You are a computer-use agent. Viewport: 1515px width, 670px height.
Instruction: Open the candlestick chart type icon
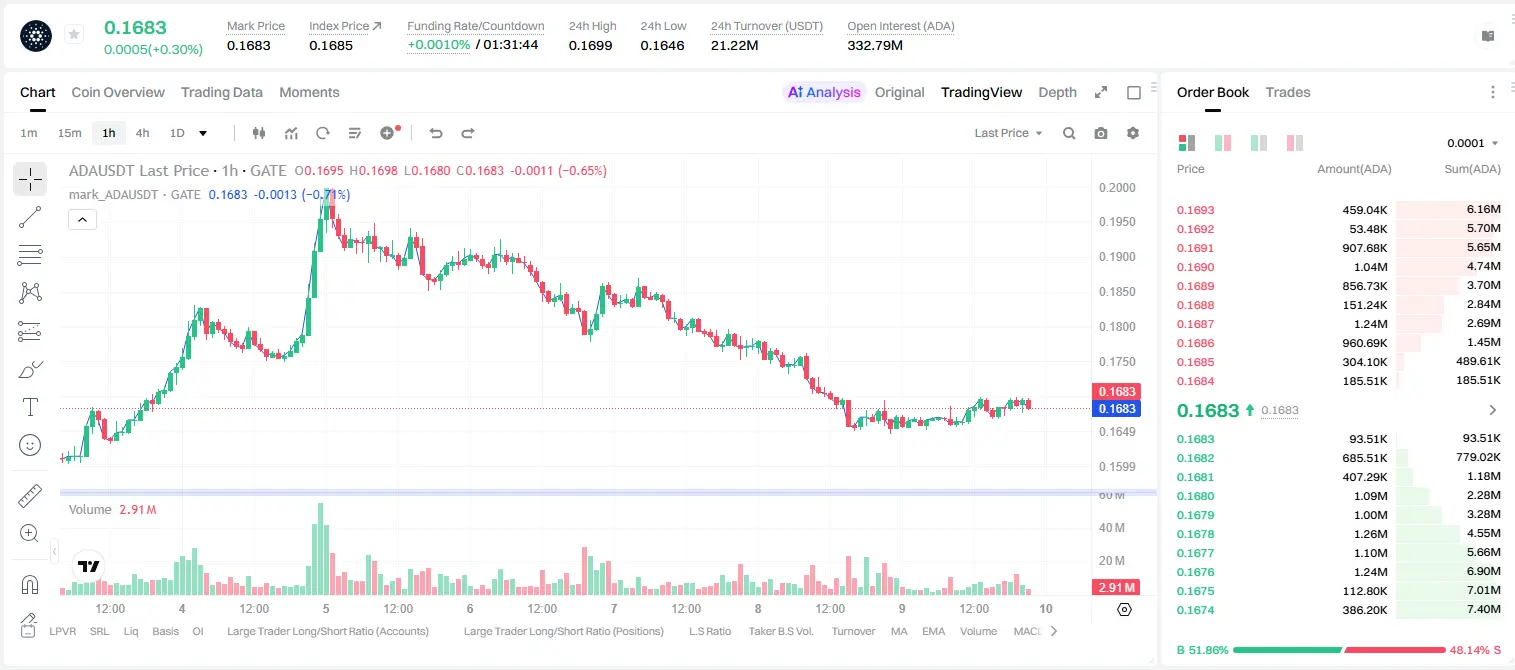click(259, 133)
